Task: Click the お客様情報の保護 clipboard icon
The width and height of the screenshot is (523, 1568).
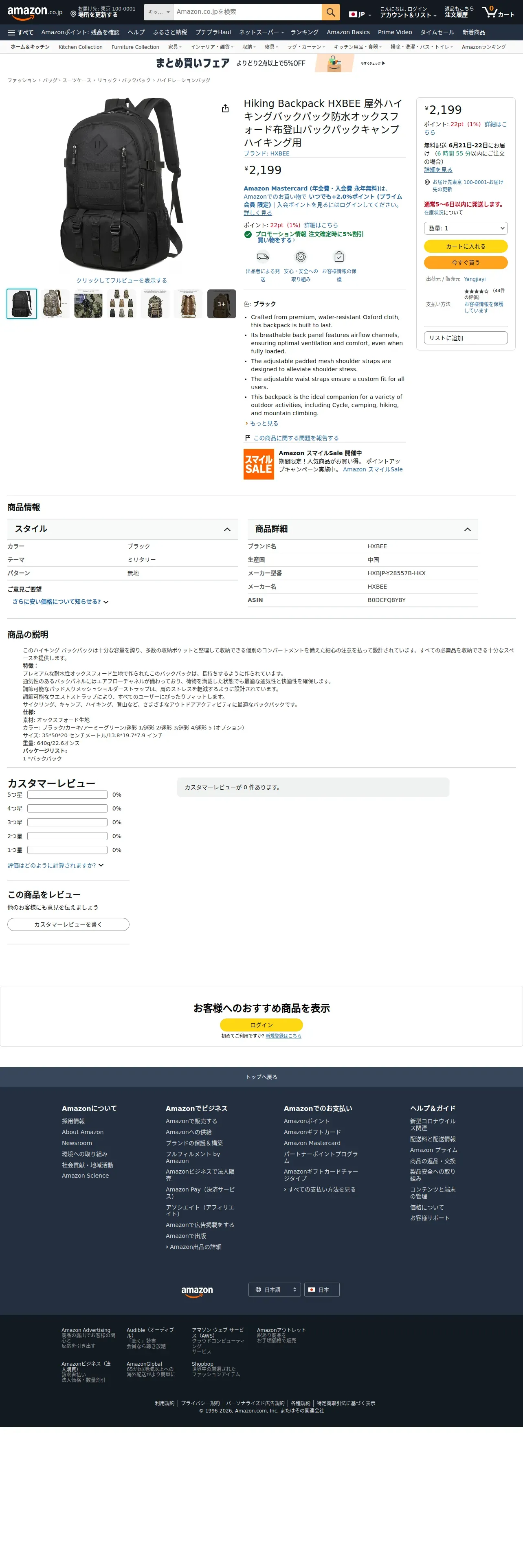Action: point(339,257)
